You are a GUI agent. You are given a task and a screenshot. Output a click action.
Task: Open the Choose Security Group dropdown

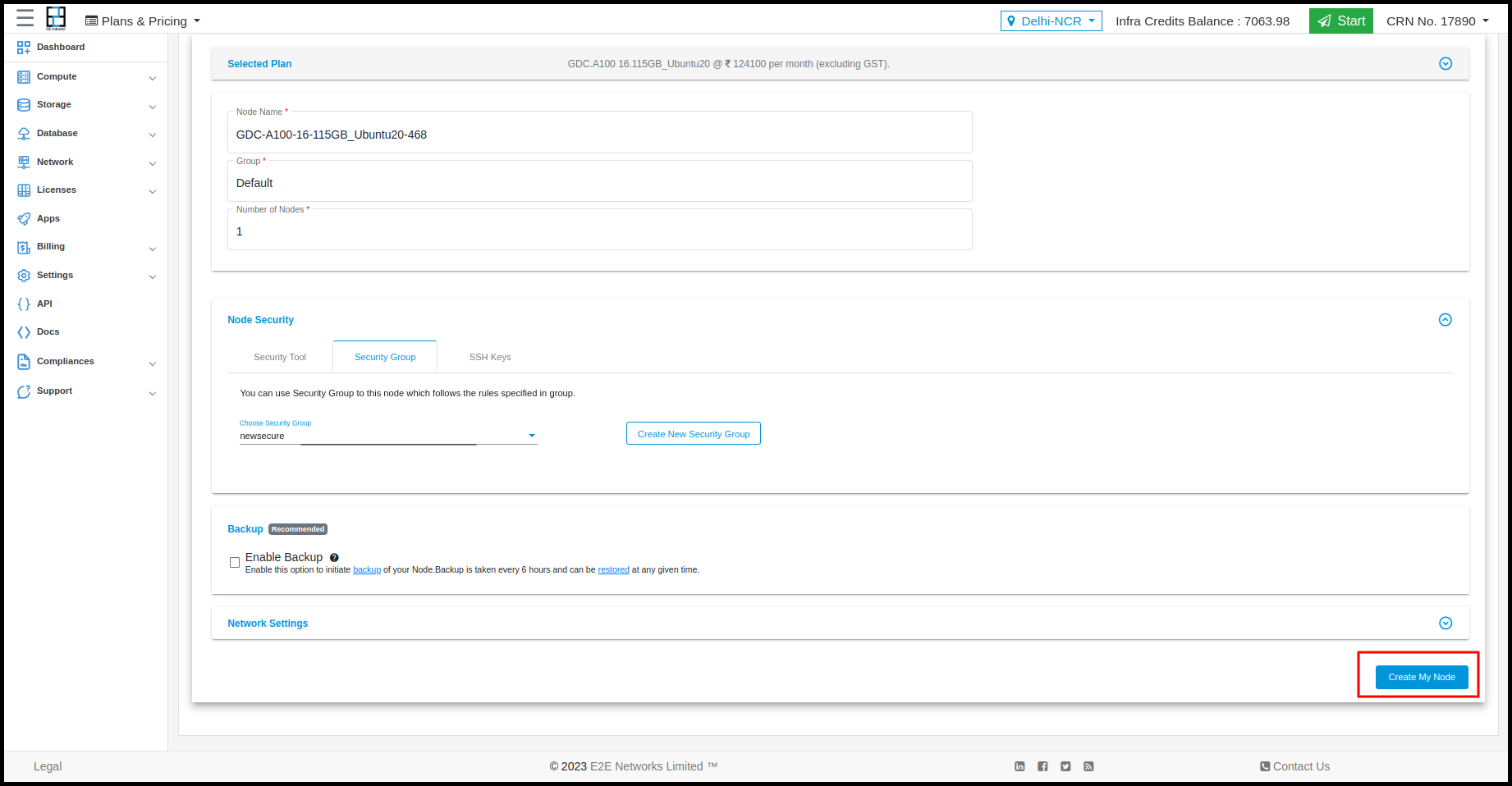(x=388, y=436)
